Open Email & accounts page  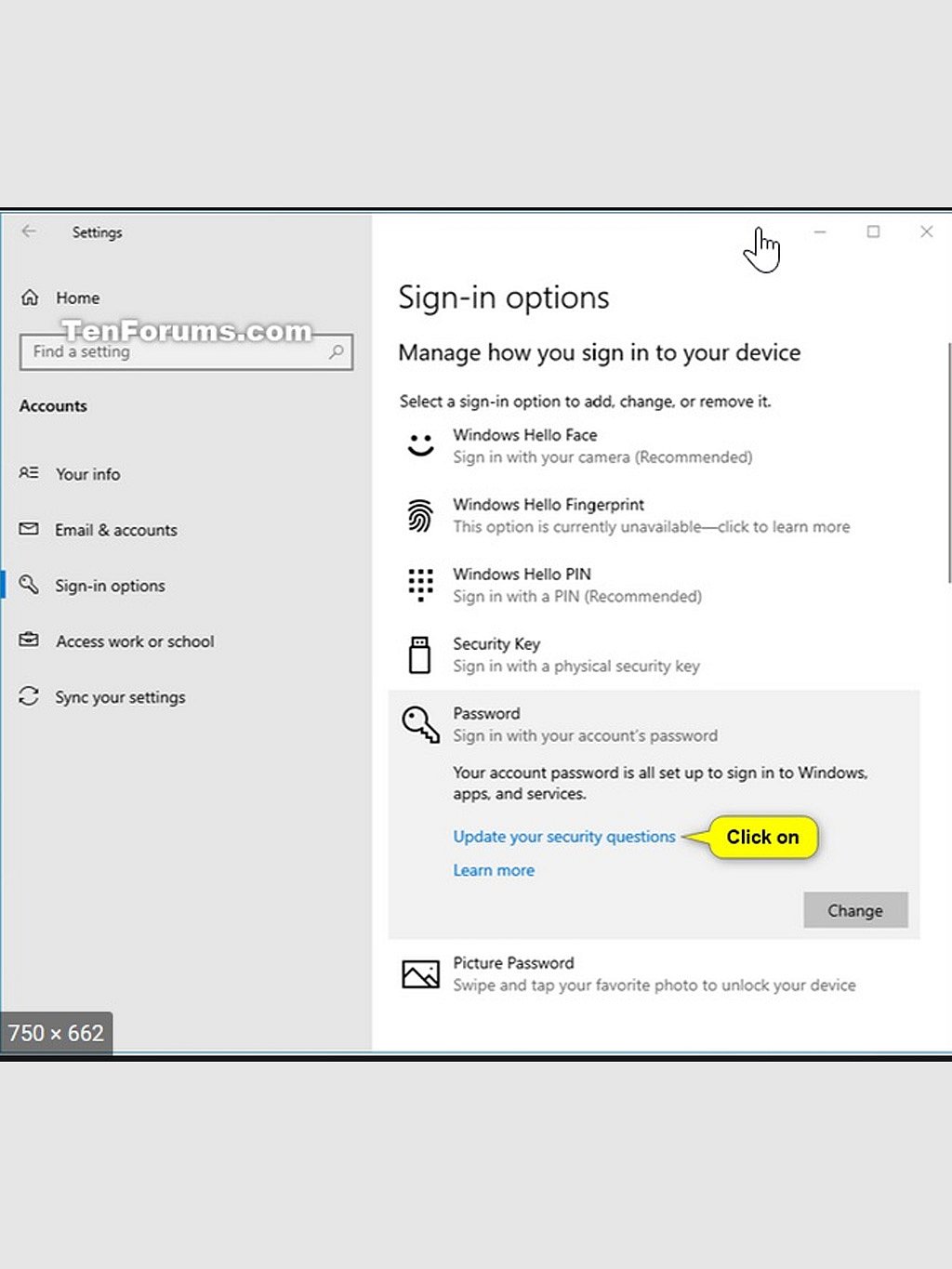[115, 530]
